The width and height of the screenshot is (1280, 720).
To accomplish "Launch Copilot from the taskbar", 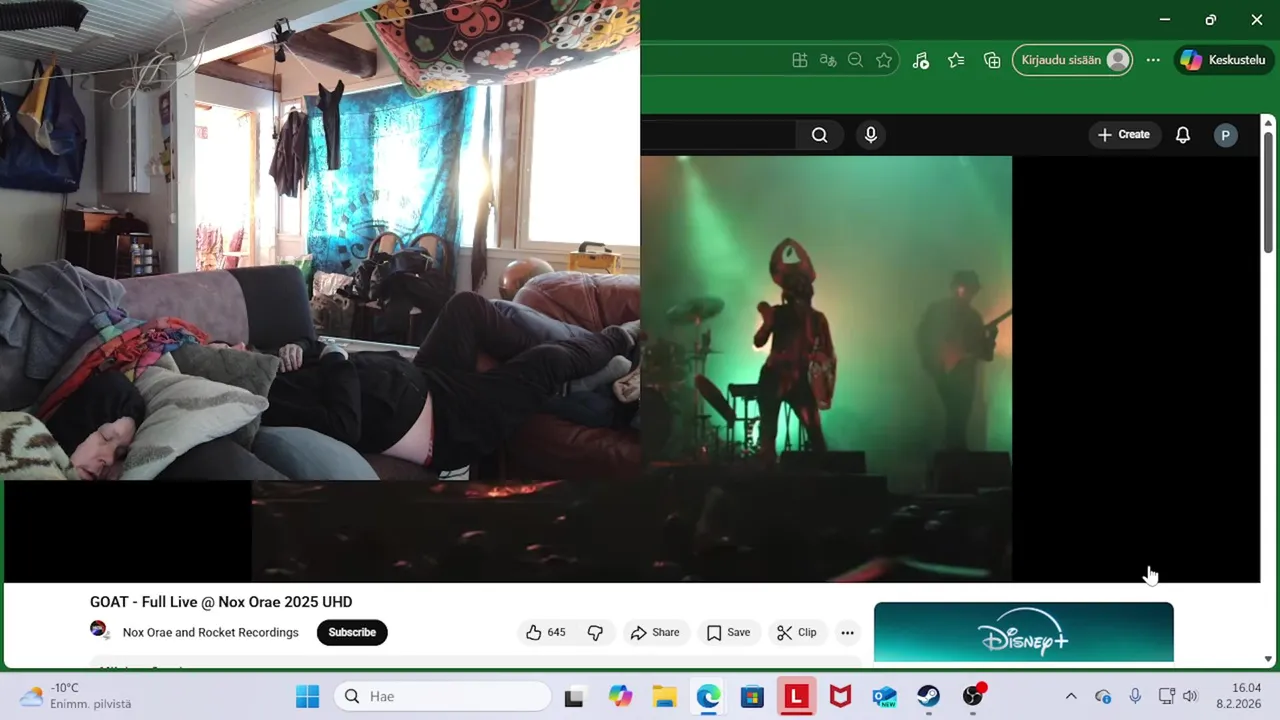I will [620, 696].
